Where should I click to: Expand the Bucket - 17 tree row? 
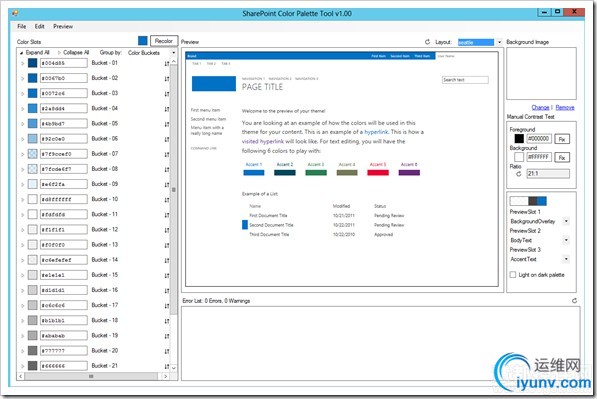coord(22,306)
